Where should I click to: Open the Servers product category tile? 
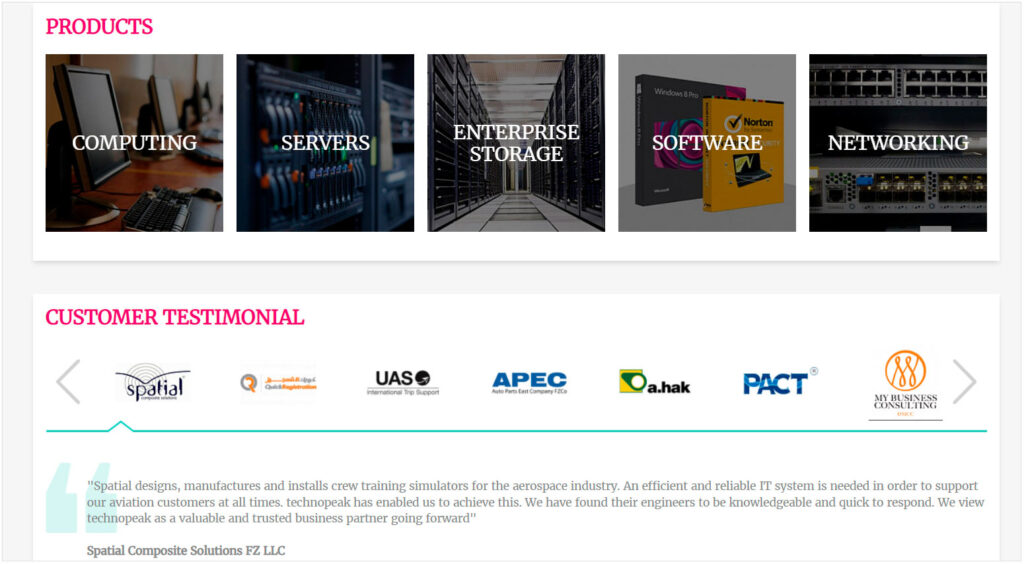325,143
